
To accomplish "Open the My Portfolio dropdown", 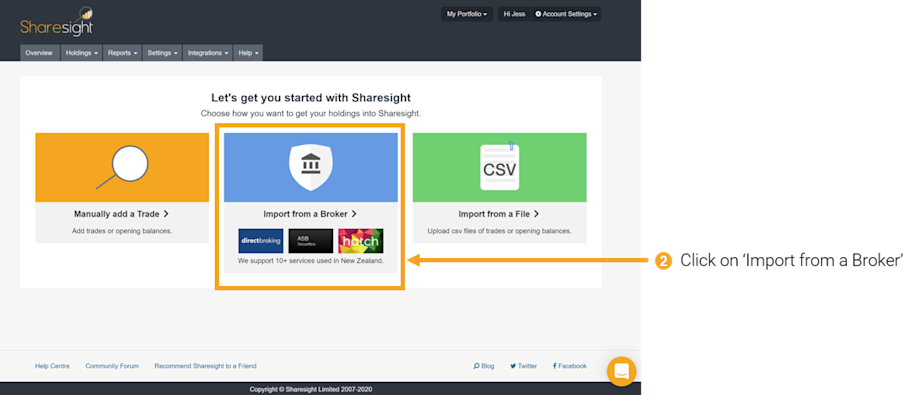I will tap(467, 14).
